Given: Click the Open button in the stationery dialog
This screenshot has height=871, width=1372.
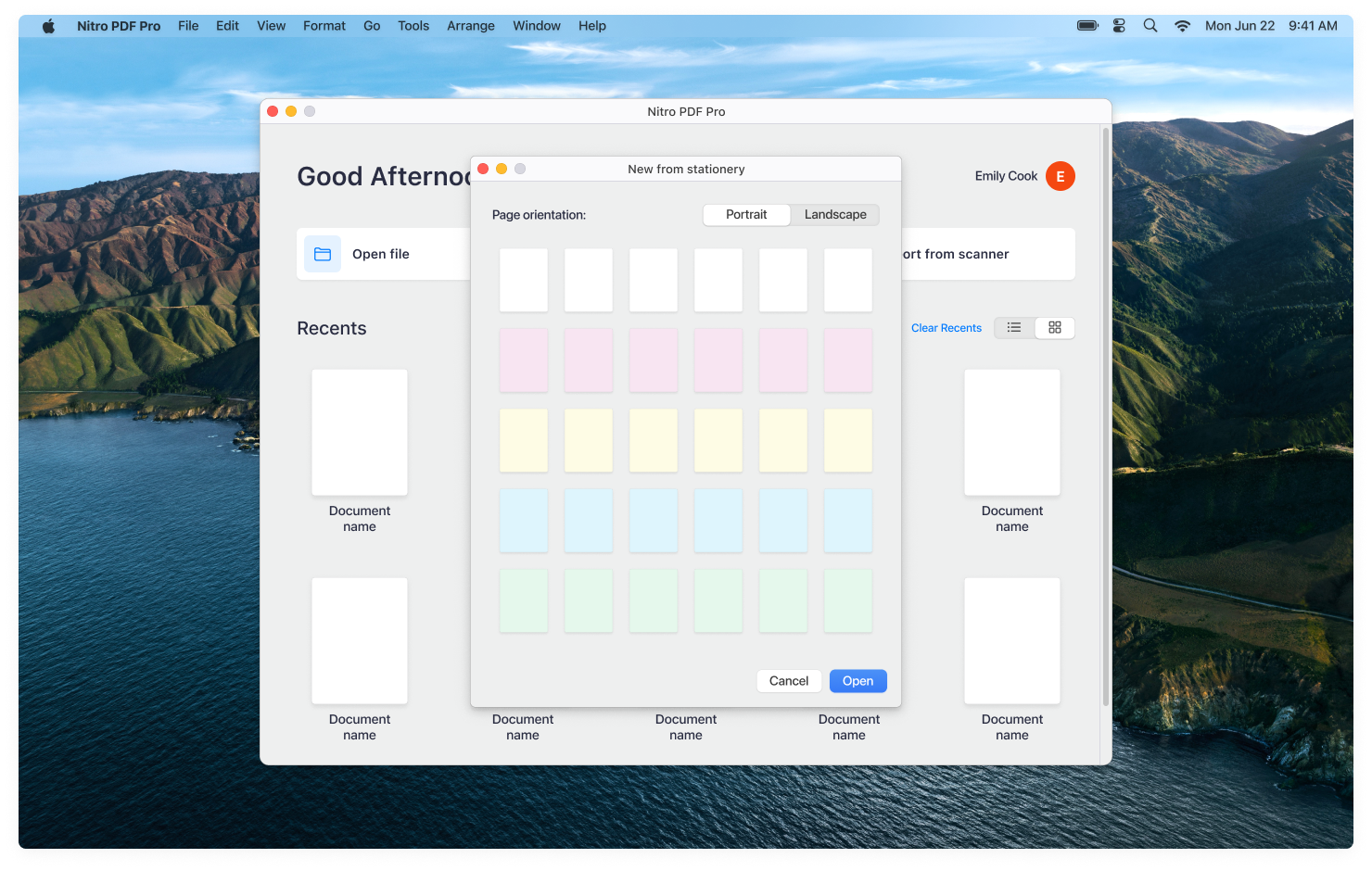Looking at the screenshot, I should 857,680.
